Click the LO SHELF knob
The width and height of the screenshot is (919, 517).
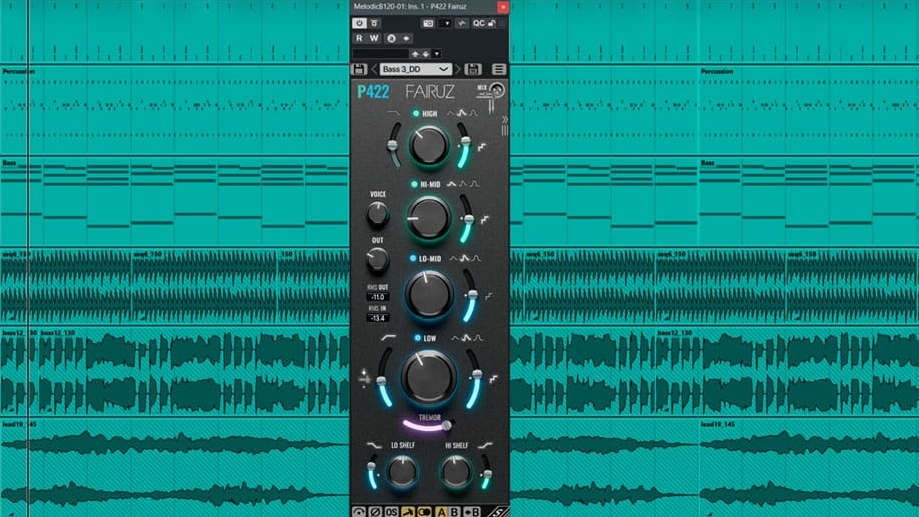[x=402, y=472]
